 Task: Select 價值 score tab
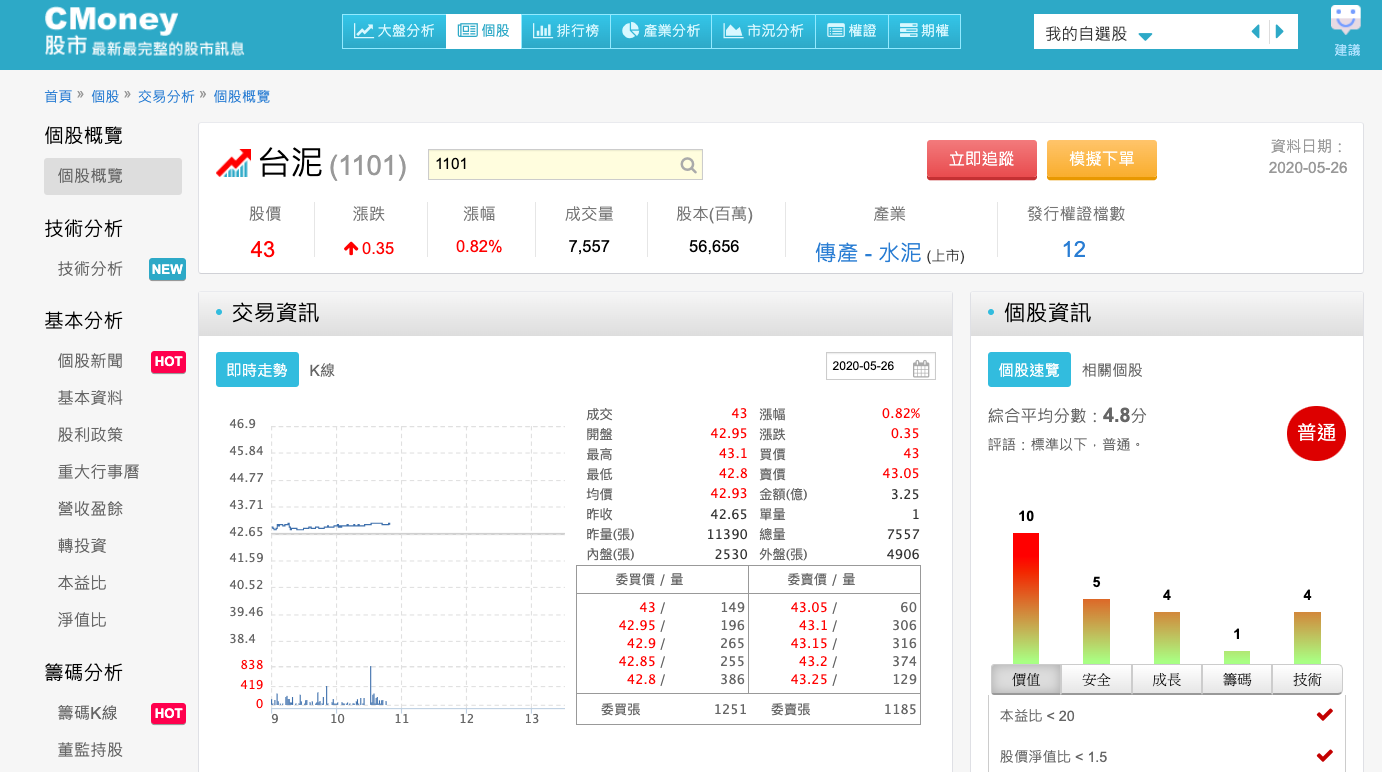[x=1026, y=680]
